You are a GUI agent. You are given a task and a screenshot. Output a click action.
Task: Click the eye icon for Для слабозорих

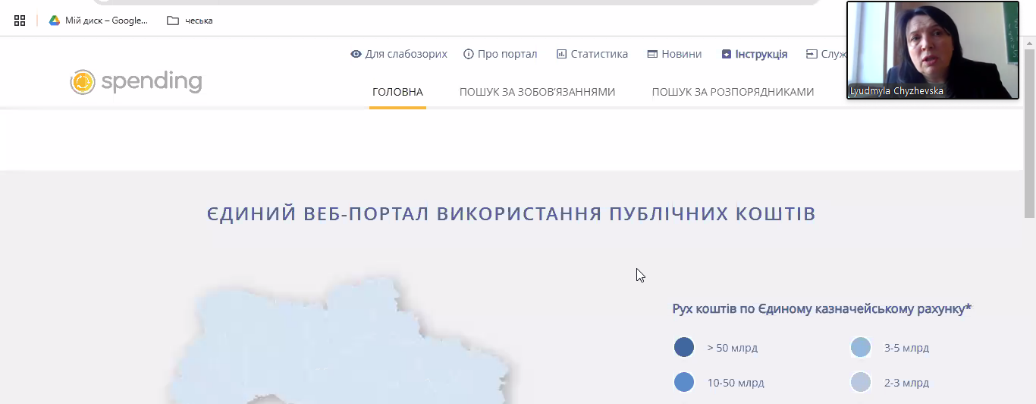(356, 54)
